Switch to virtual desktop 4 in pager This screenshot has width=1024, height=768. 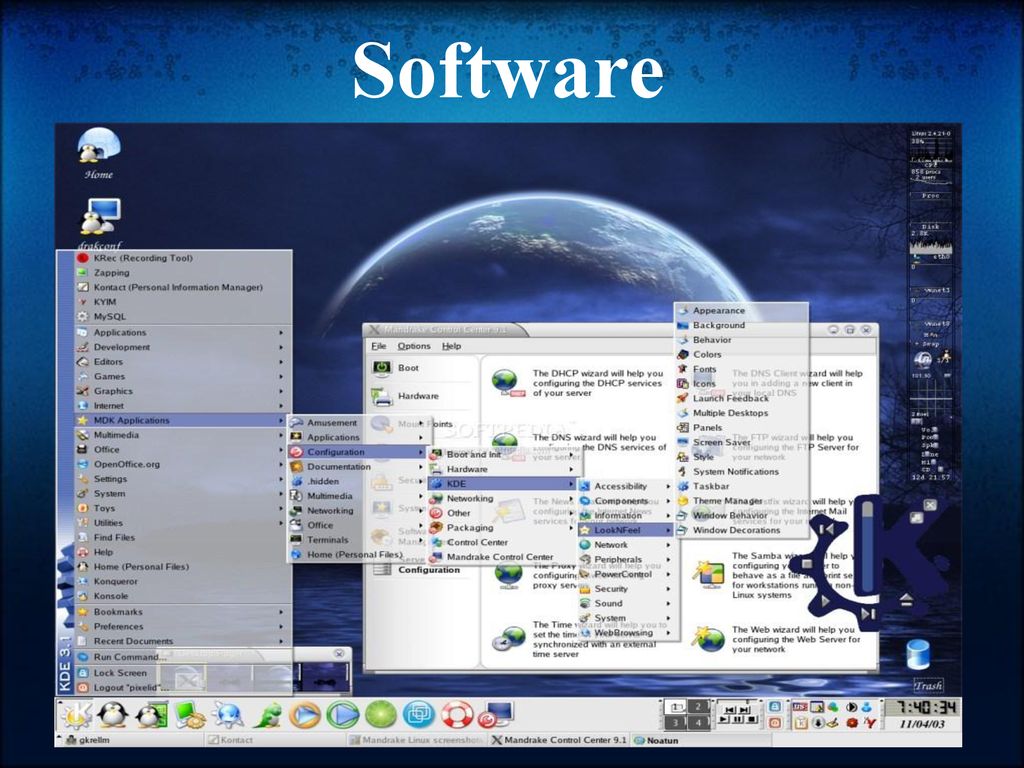pyautogui.click(x=698, y=722)
